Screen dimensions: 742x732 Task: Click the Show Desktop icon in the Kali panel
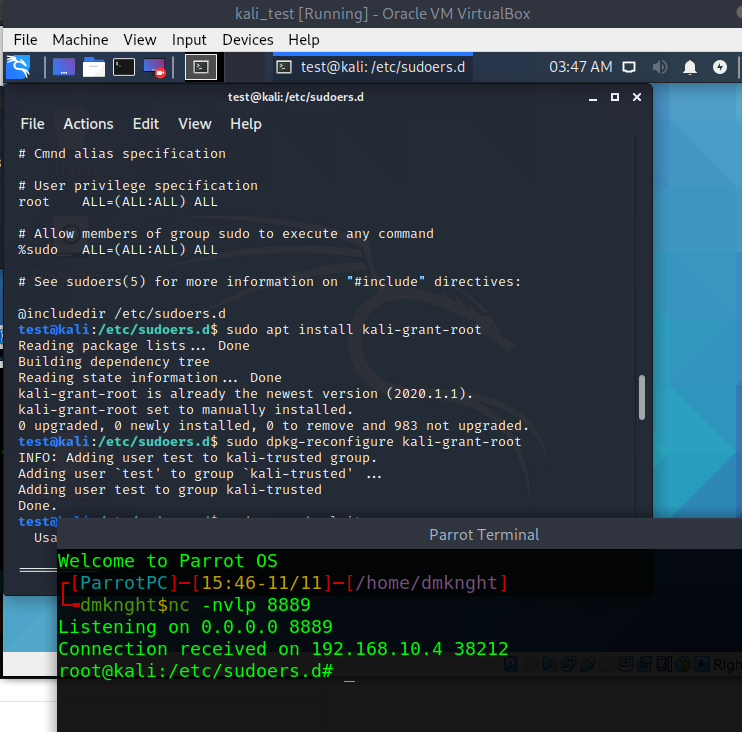(64, 67)
